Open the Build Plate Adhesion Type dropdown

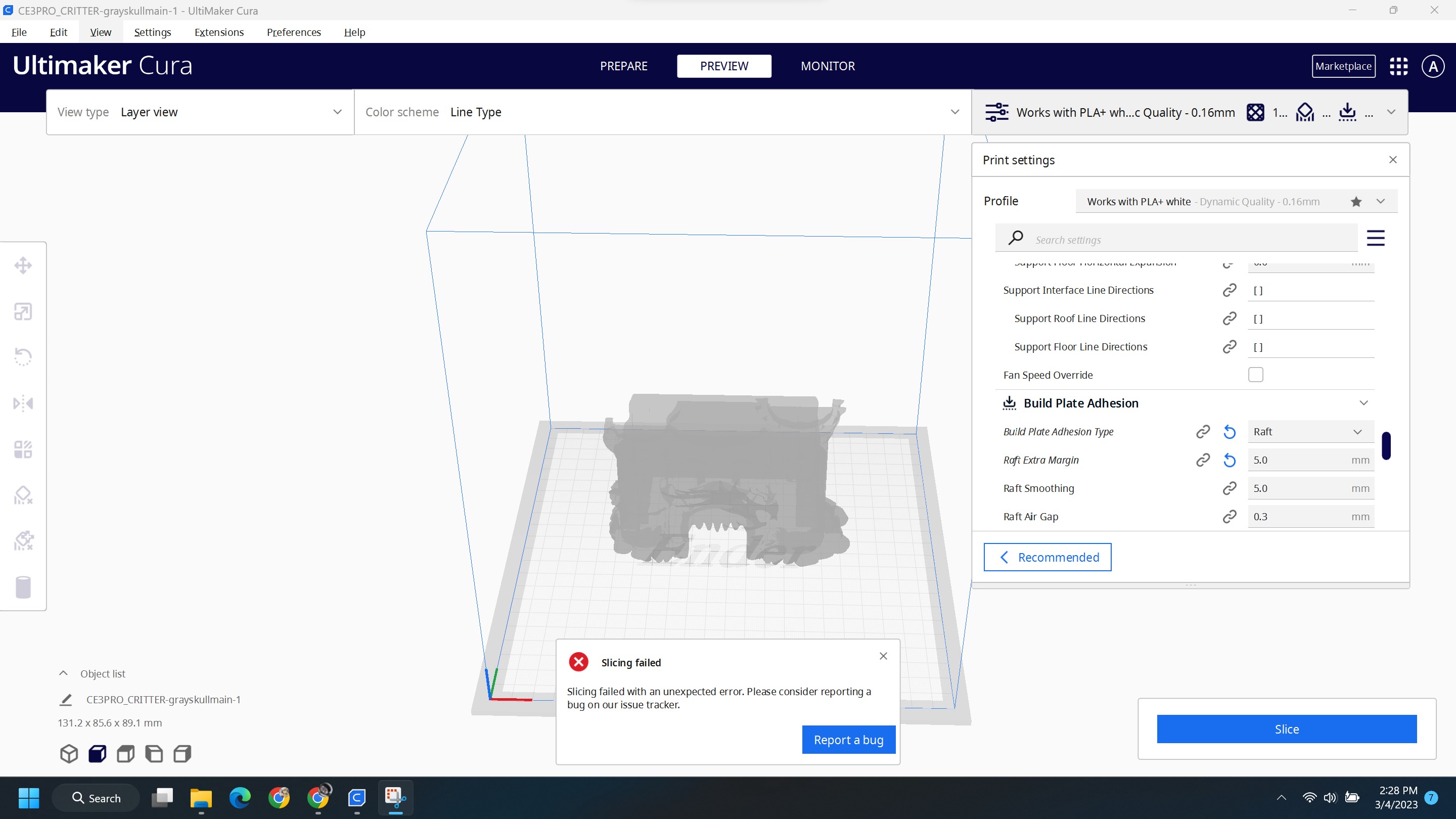(x=1309, y=431)
